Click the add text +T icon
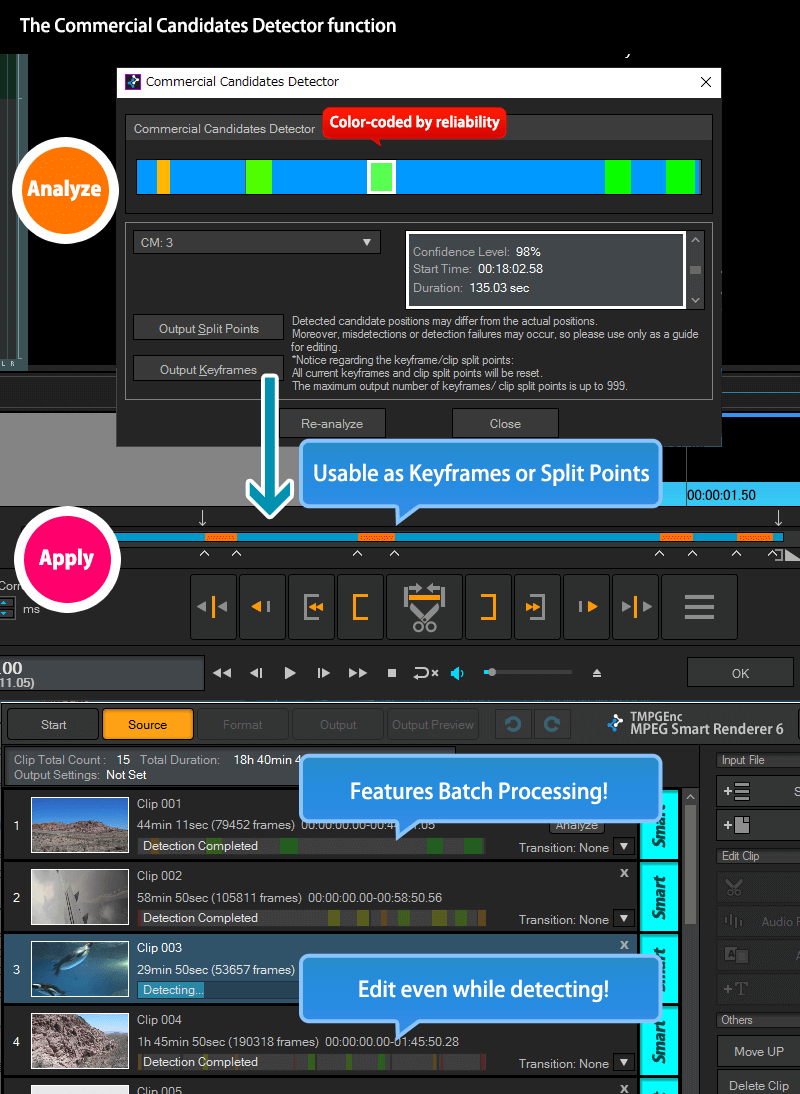The width and height of the screenshot is (800, 1094). pyautogui.click(x=737, y=989)
